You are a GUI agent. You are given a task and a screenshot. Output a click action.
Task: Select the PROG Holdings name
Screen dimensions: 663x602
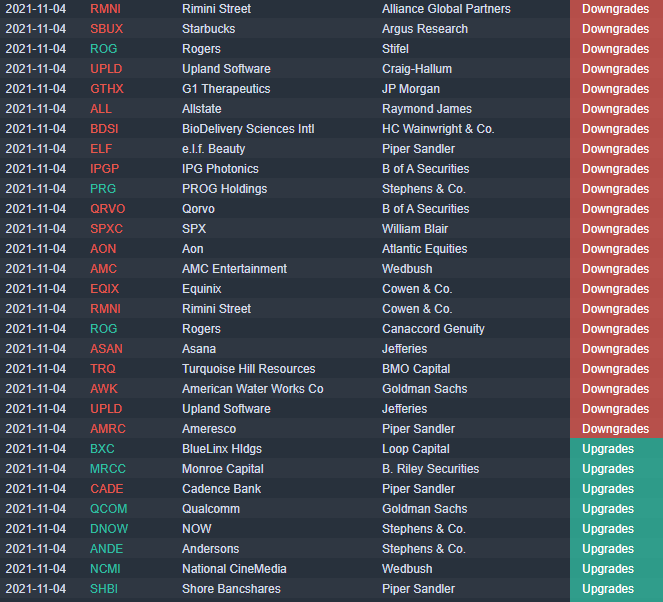point(225,189)
